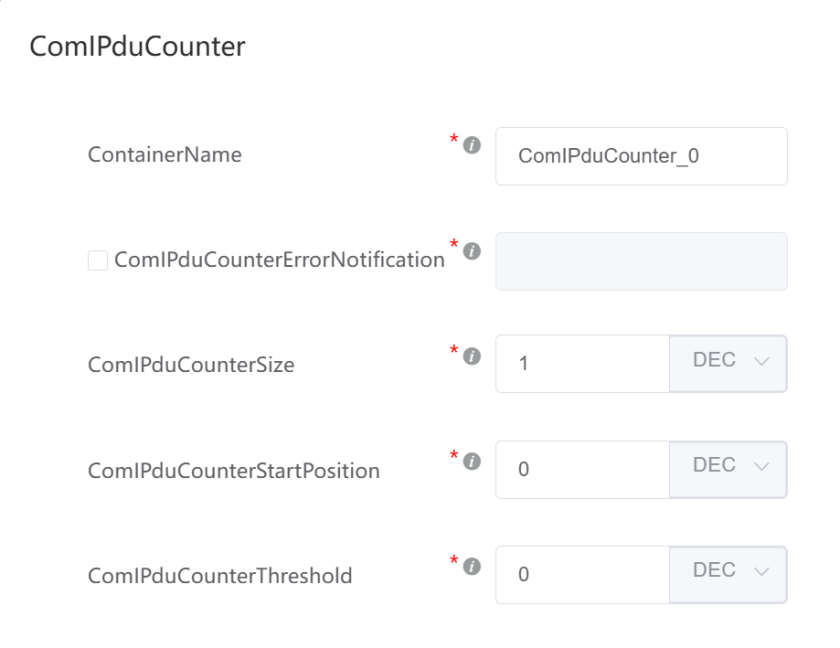The height and width of the screenshot is (648, 840).
Task: Click the ComIPduCounterStartPosition value field
Action: (582, 469)
